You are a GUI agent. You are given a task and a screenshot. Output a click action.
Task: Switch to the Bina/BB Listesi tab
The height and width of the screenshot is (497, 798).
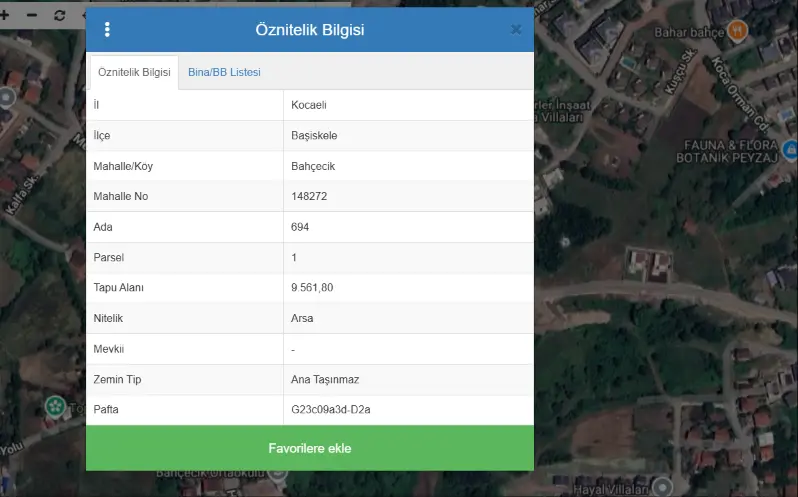224,72
